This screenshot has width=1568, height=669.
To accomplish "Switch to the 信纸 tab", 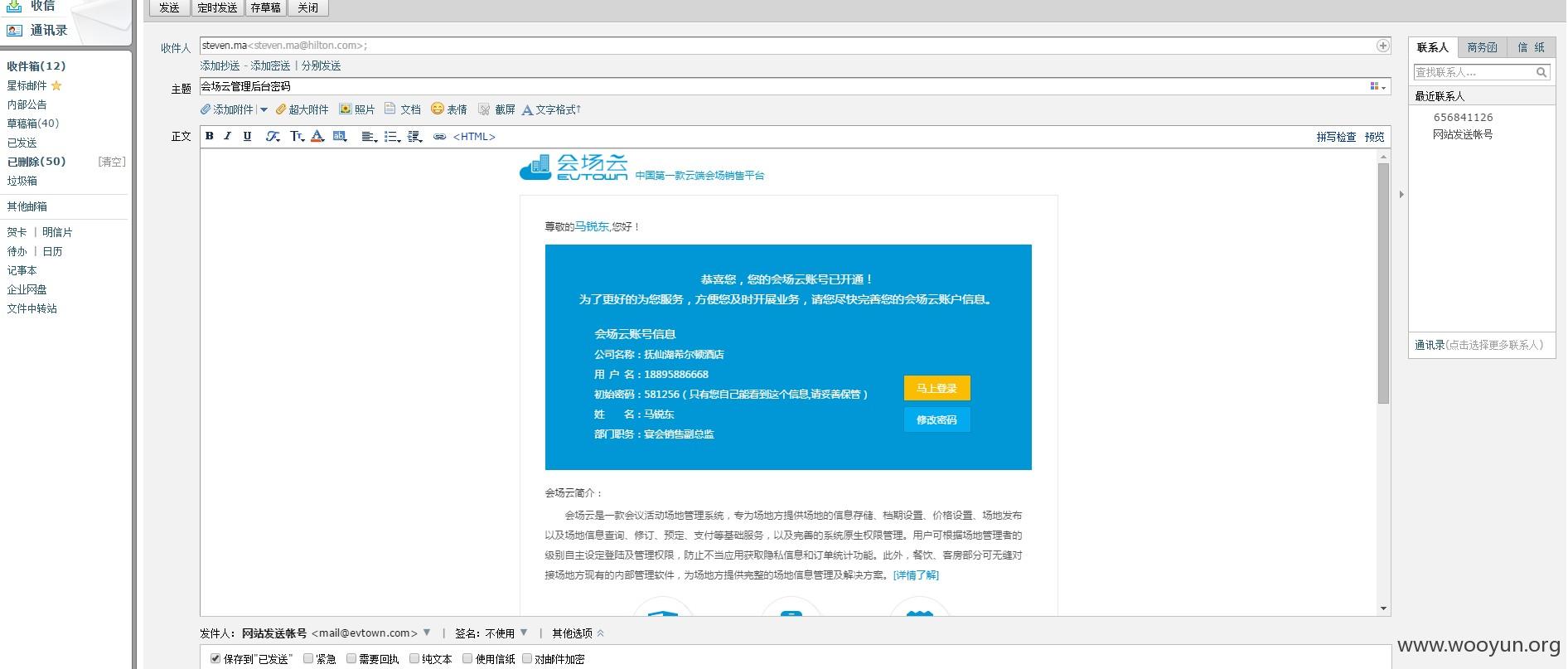I will pos(1531,47).
